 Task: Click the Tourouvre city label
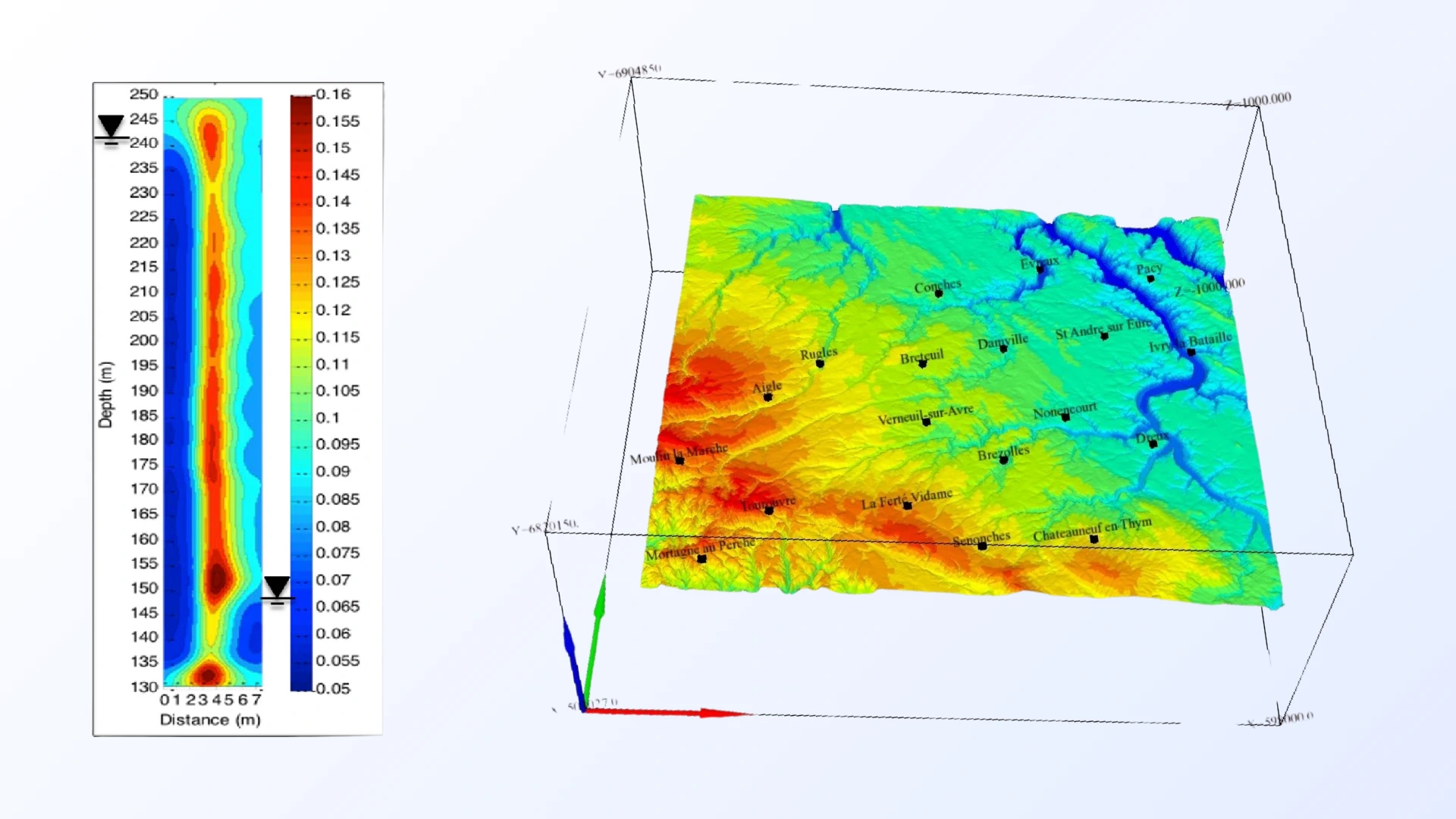(x=768, y=503)
